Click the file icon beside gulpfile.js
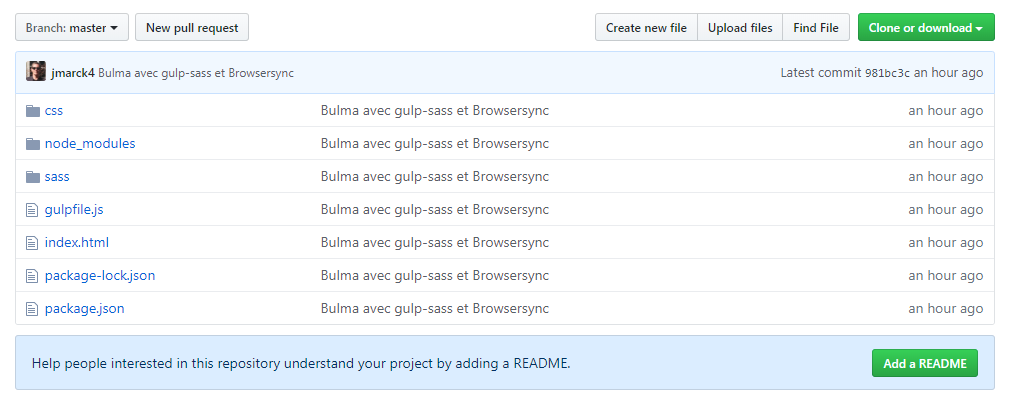Screen dimensions: 1015x414 click(32, 210)
